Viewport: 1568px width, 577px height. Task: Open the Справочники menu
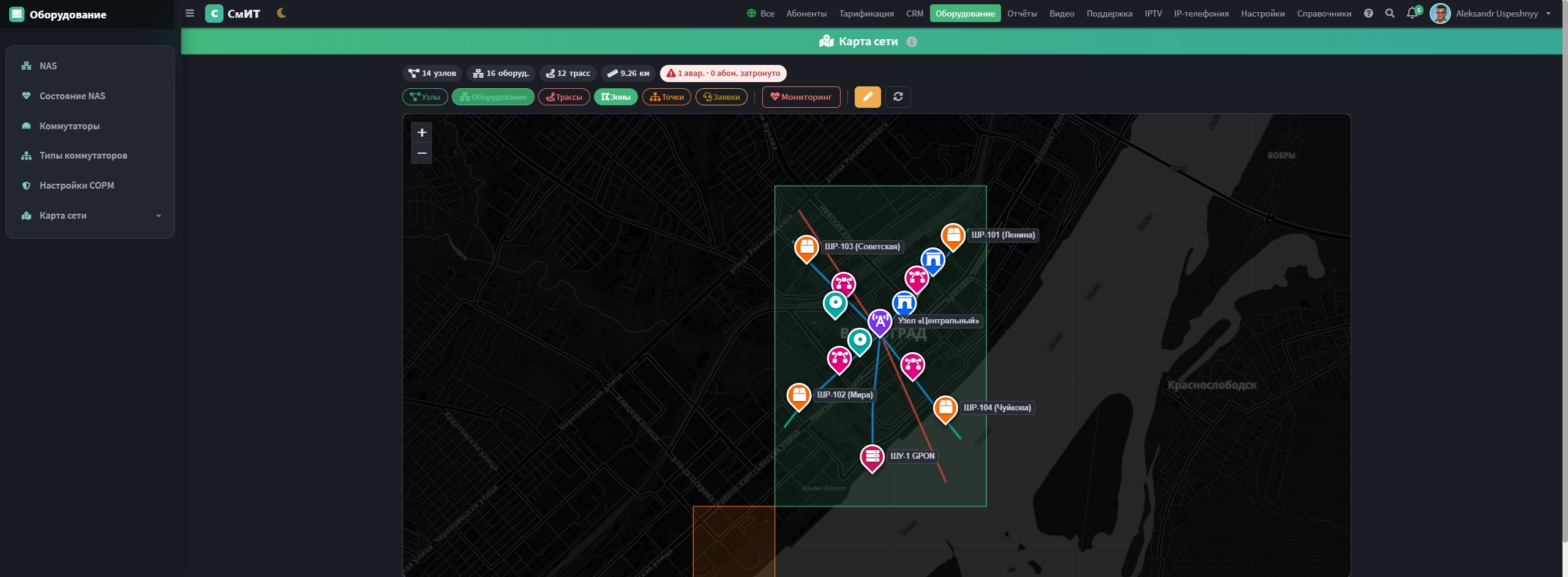1324,13
